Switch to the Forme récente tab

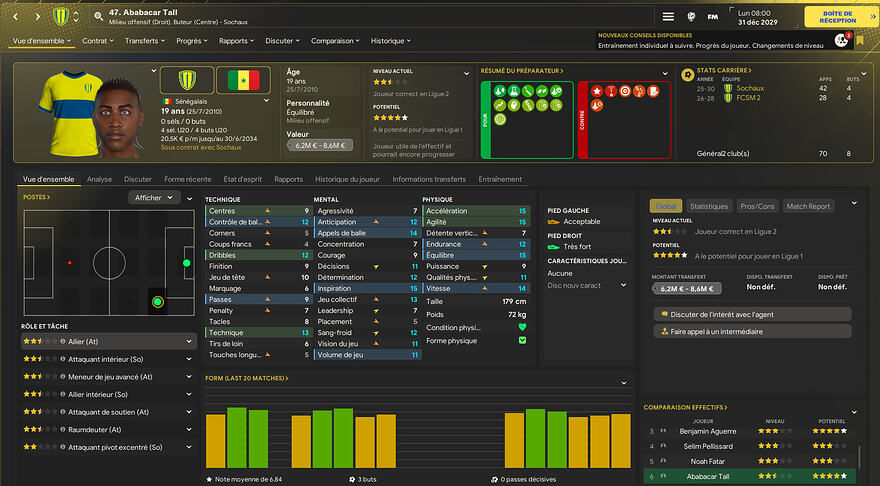[x=188, y=179]
